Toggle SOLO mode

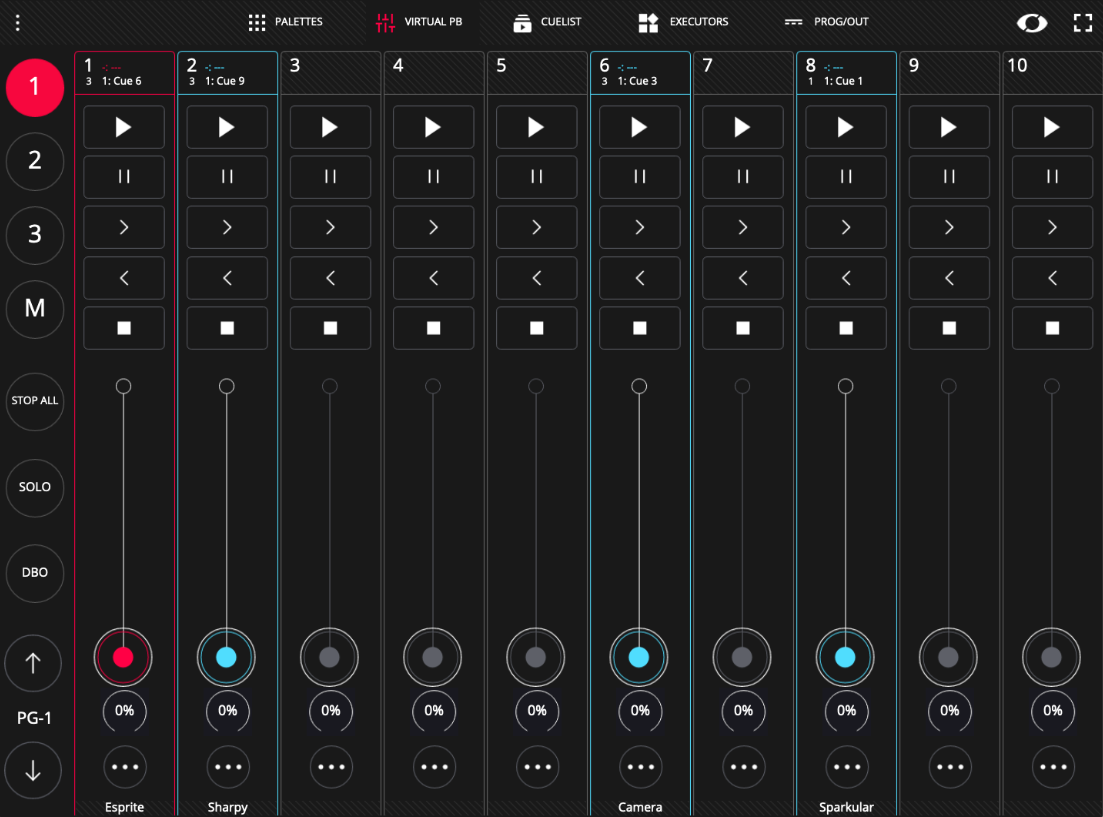[x=34, y=487]
